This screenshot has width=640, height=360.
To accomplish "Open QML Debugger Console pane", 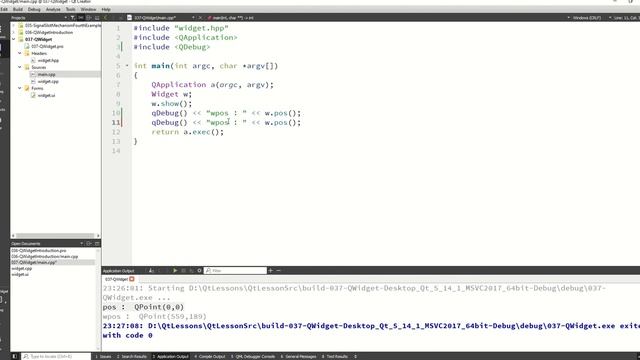I will pyautogui.click(x=253, y=356).
